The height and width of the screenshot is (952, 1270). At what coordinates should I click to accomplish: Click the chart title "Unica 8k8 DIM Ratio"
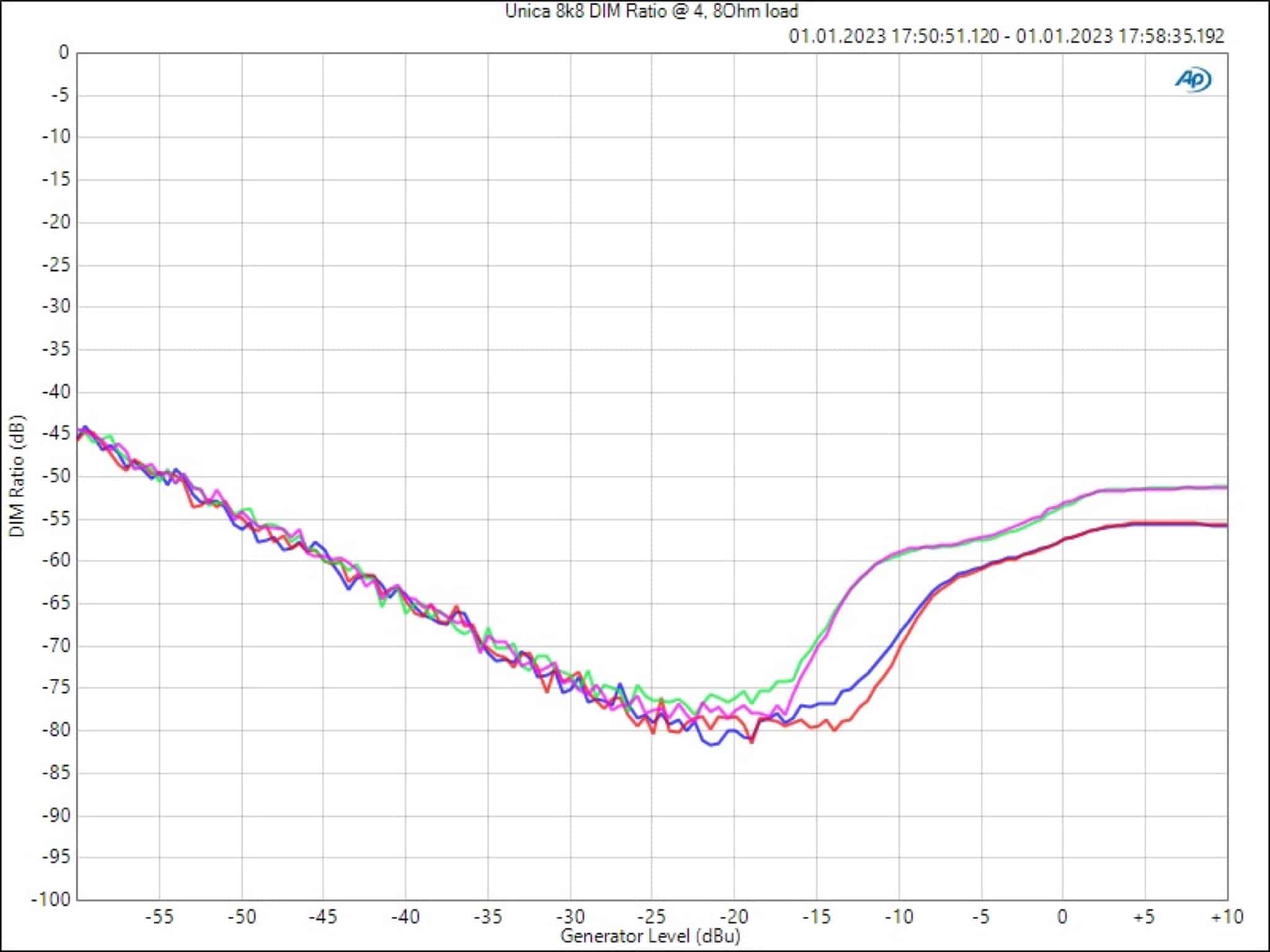coord(651,11)
